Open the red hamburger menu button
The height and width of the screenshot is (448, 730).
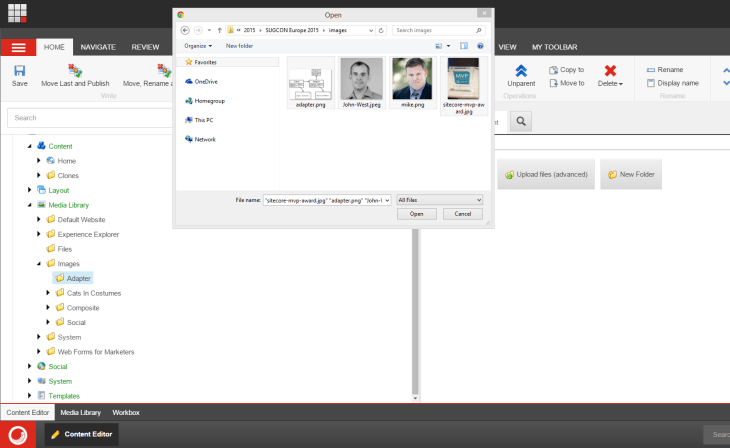(x=18, y=48)
